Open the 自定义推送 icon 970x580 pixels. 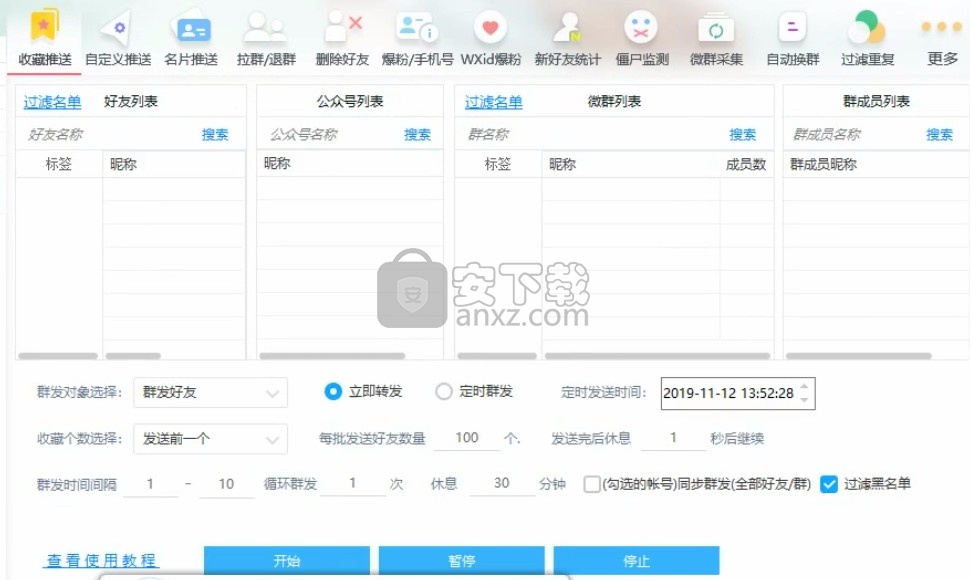[x=118, y=28]
